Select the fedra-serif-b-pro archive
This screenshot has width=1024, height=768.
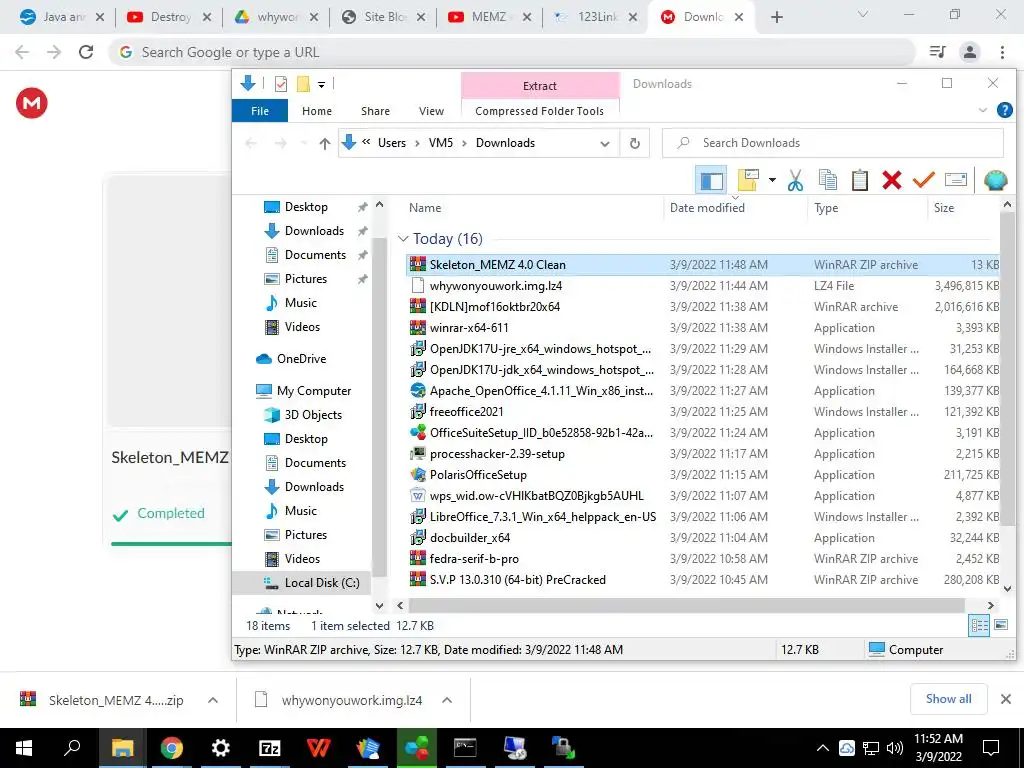tap(474, 559)
